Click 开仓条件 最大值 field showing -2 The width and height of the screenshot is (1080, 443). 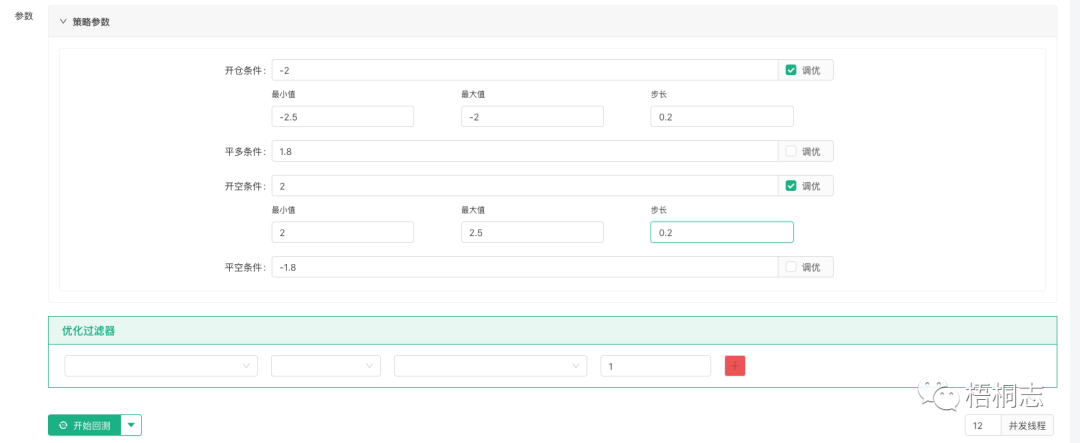[532, 117]
